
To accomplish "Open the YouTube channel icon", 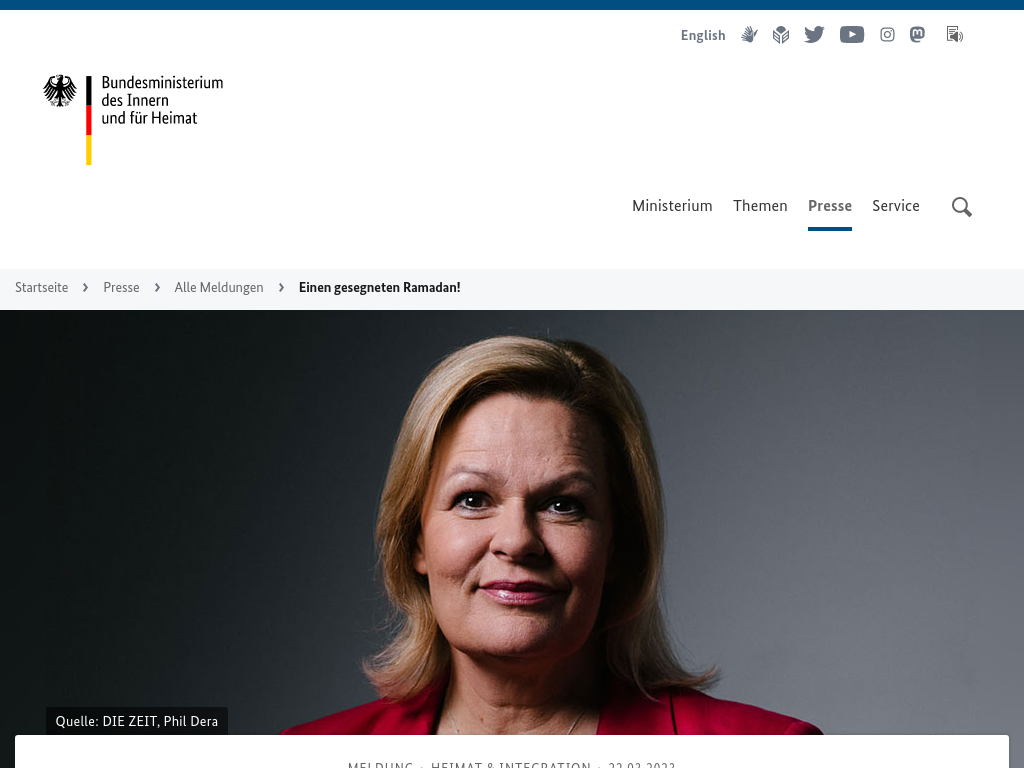I will 852,35.
